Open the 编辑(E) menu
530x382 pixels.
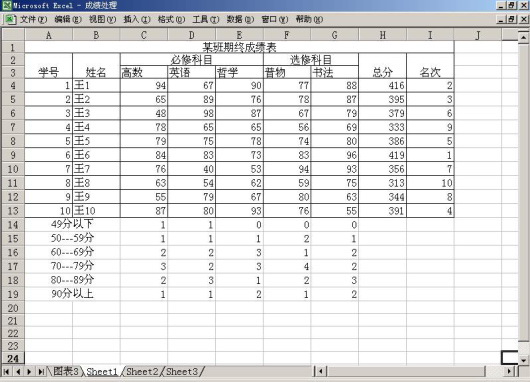point(68,19)
